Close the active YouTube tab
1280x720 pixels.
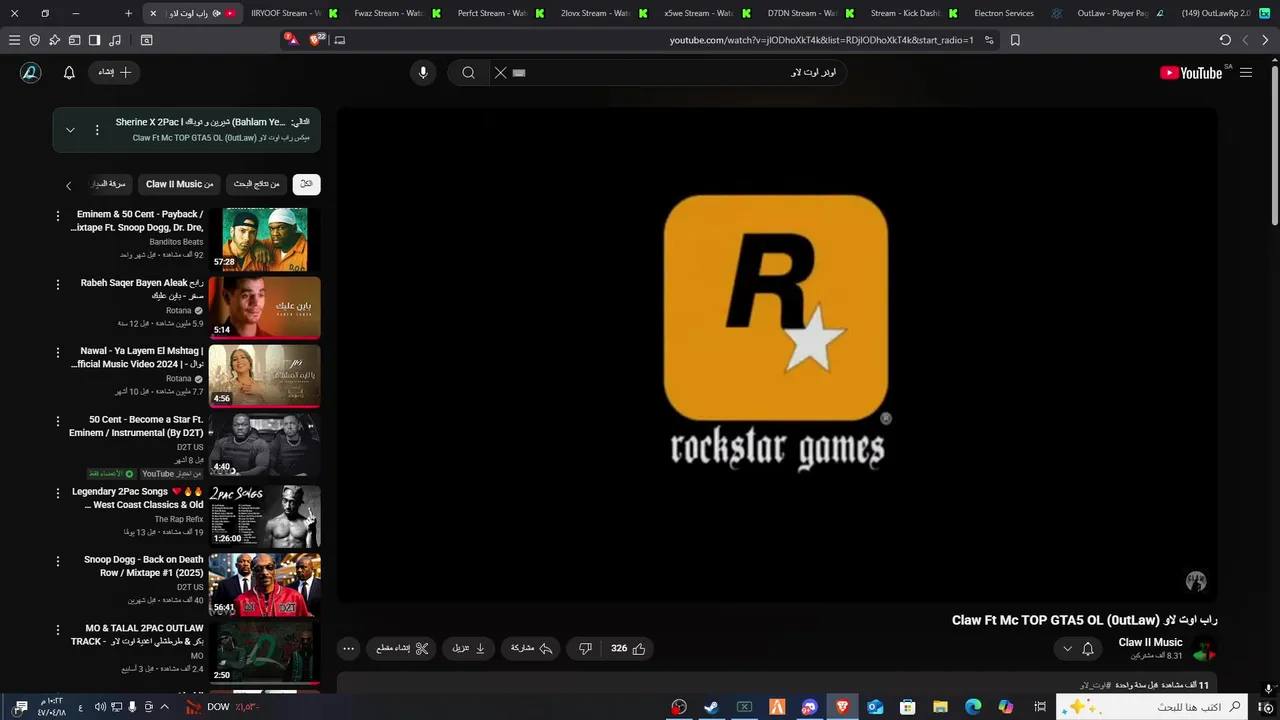click(x=152, y=13)
